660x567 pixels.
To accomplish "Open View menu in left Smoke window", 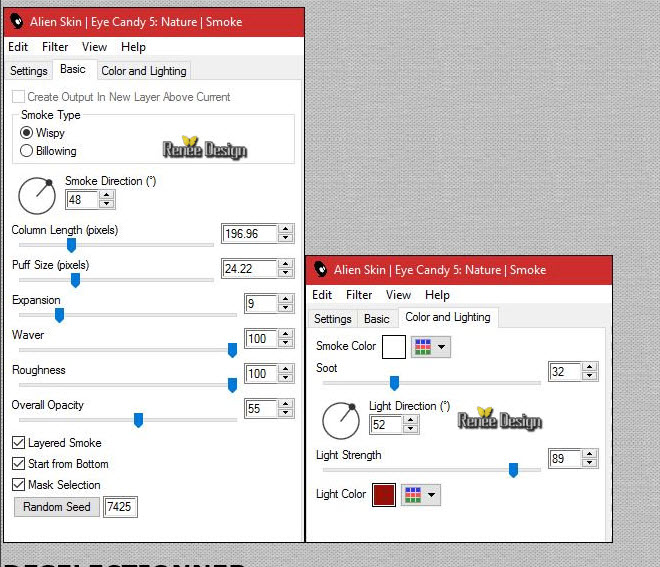I will pos(94,47).
